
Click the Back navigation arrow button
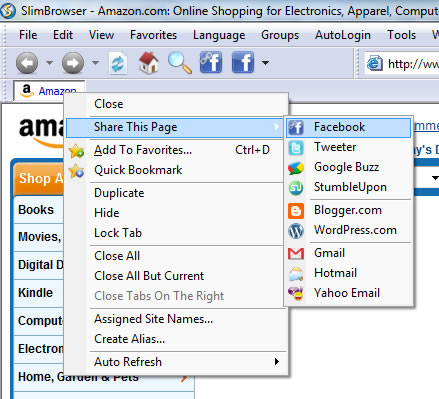[27, 63]
